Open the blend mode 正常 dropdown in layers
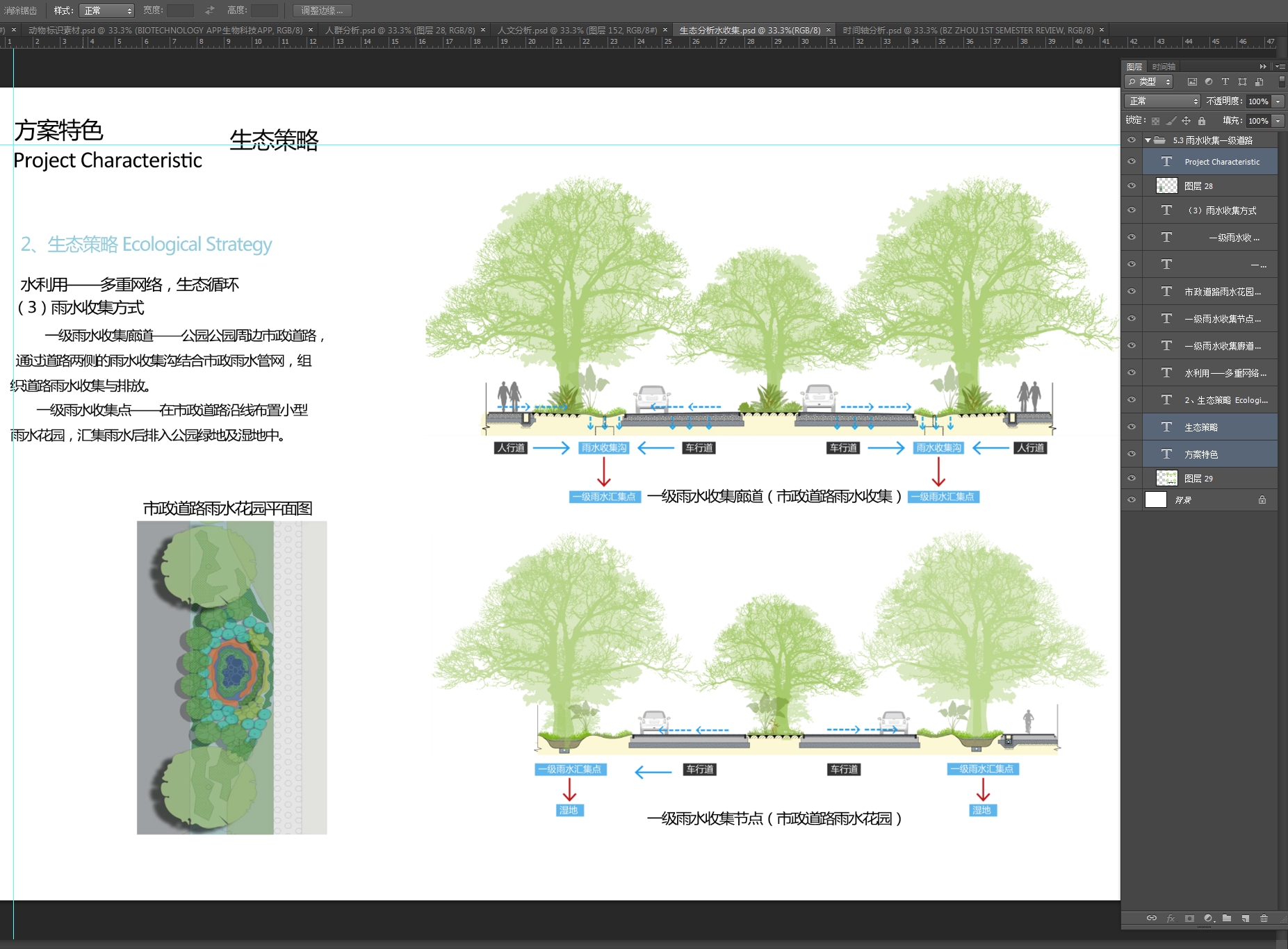 click(x=1162, y=101)
